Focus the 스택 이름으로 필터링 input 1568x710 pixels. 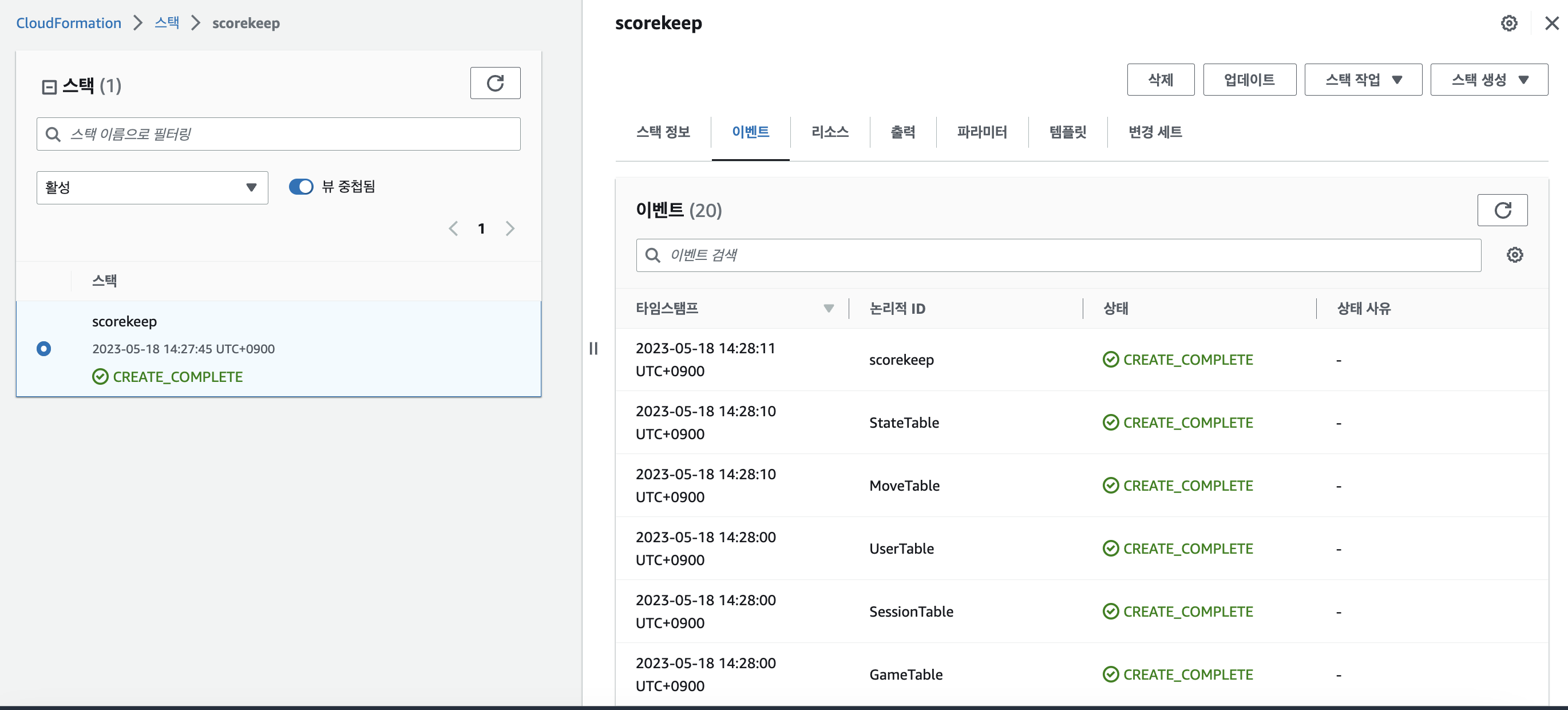[x=278, y=134]
